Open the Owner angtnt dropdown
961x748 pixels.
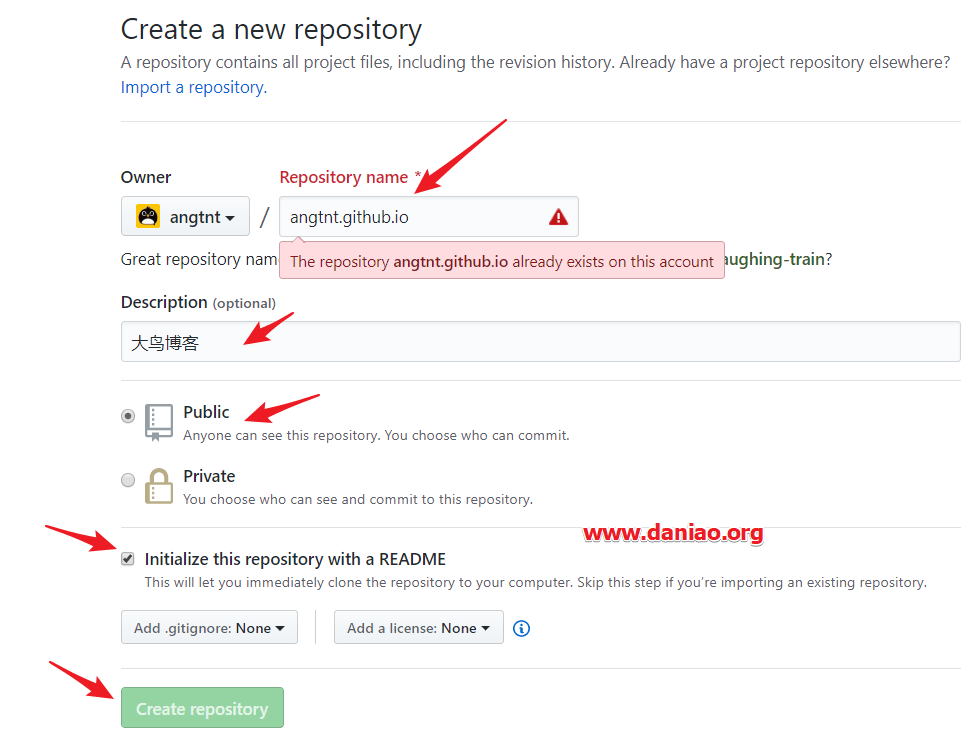click(x=185, y=216)
